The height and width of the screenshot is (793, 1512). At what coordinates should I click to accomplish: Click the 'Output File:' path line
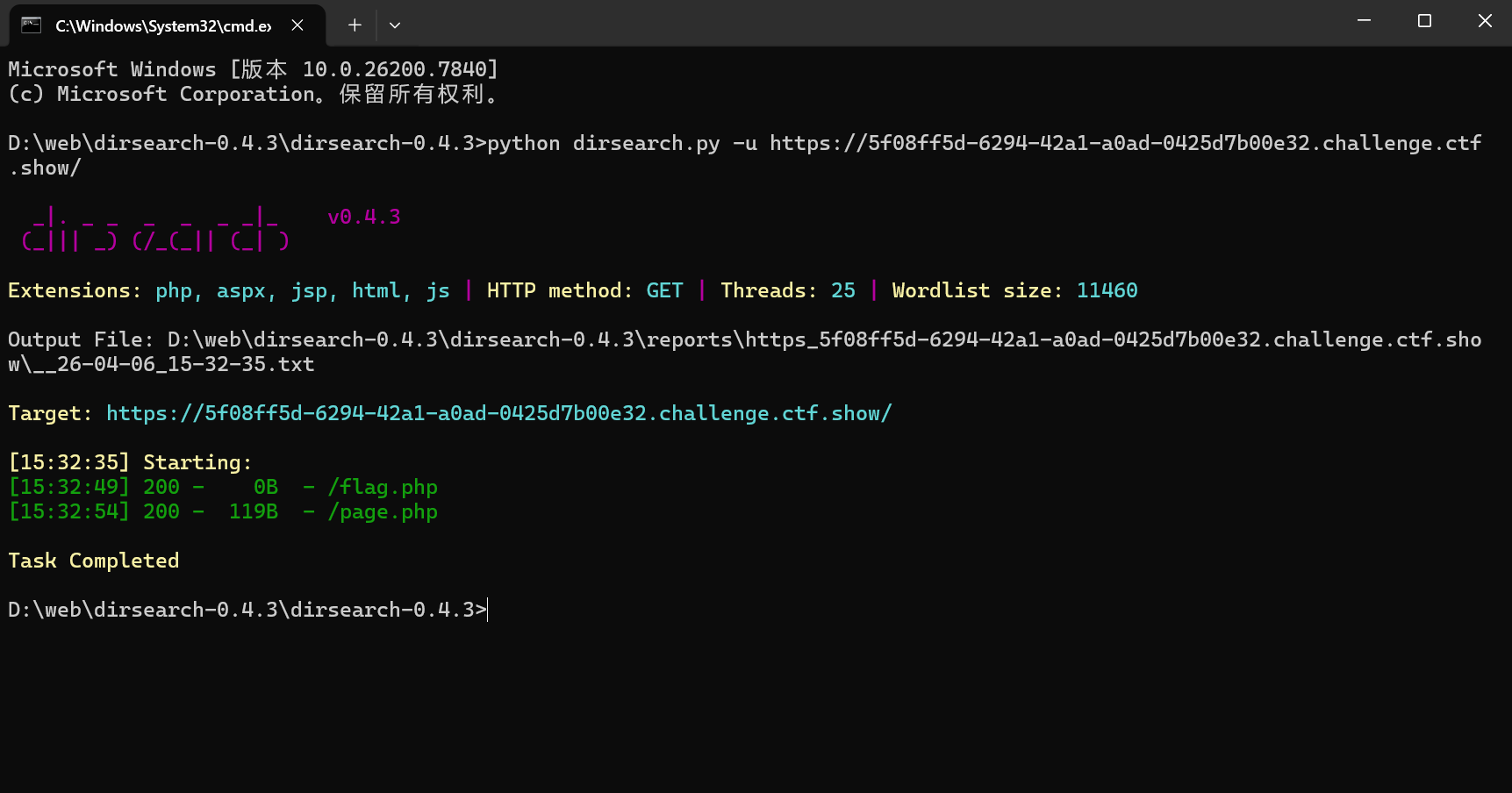745,352
